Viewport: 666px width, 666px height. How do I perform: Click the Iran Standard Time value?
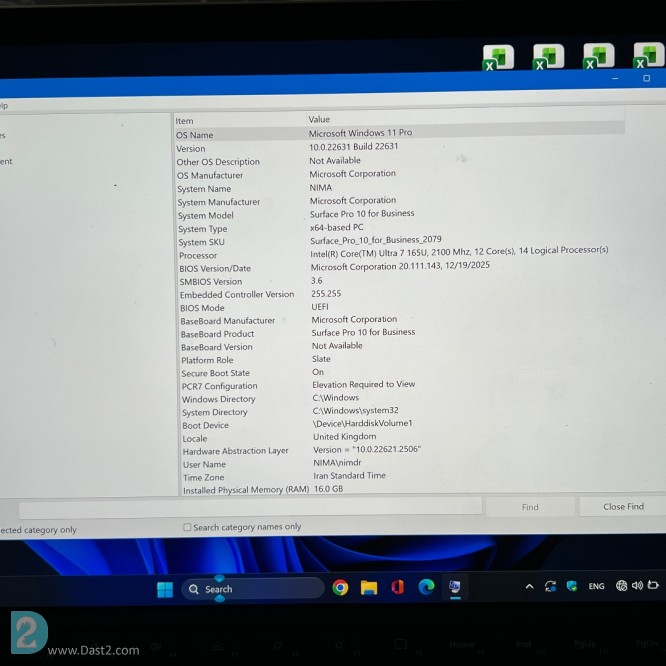click(350, 476)
